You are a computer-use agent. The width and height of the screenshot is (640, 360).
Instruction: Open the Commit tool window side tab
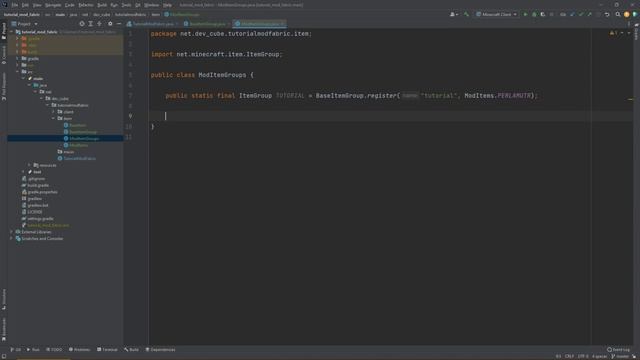tap(4, 55)
